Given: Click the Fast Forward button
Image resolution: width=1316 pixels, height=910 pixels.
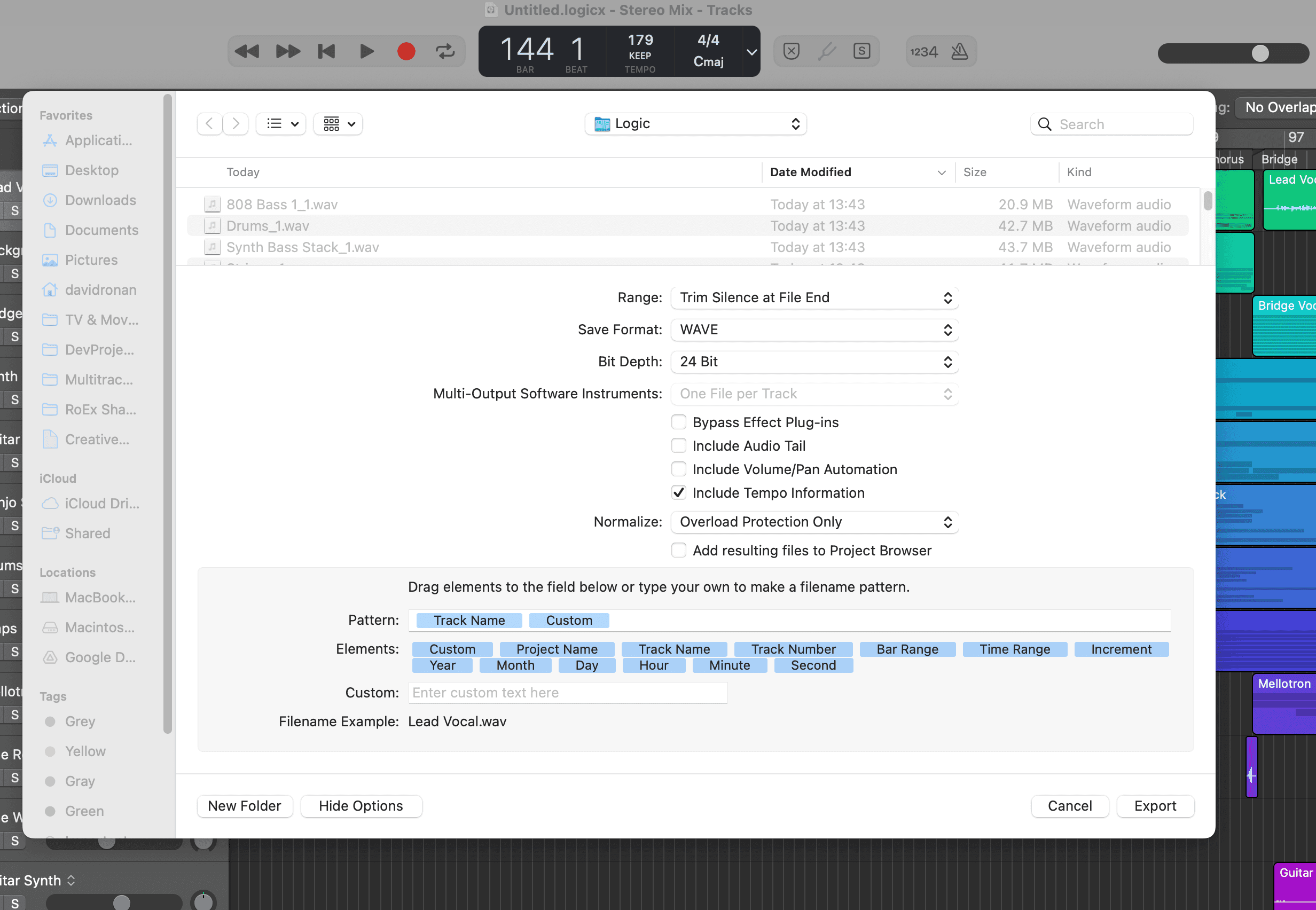Looking at the screenshot, I should coord(288,51).
